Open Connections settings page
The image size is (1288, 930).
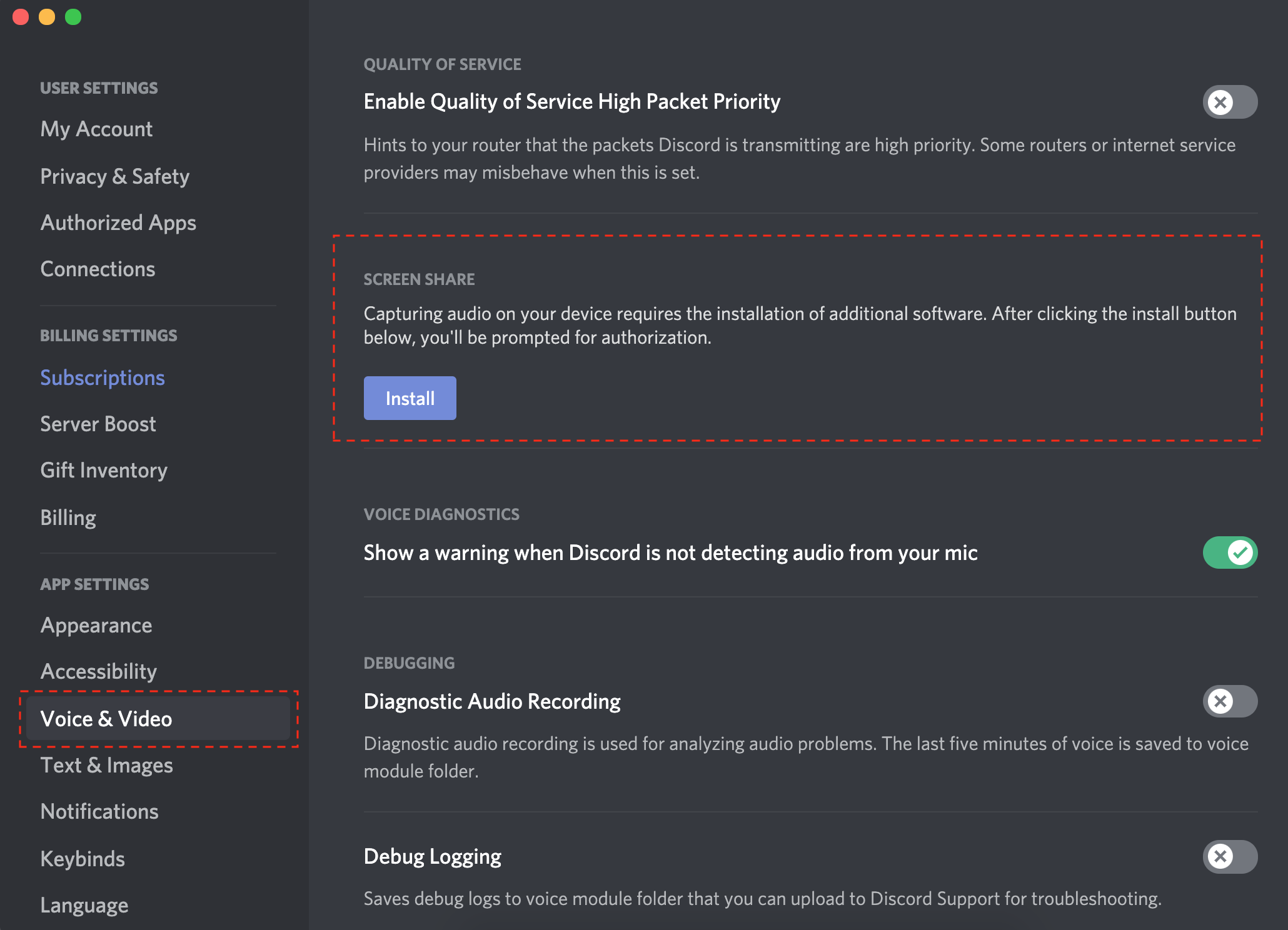[97, 269]
